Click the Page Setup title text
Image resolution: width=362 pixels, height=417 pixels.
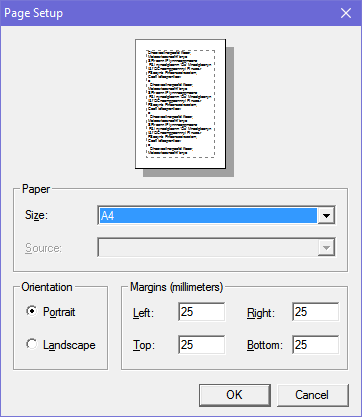click(33, 13)
